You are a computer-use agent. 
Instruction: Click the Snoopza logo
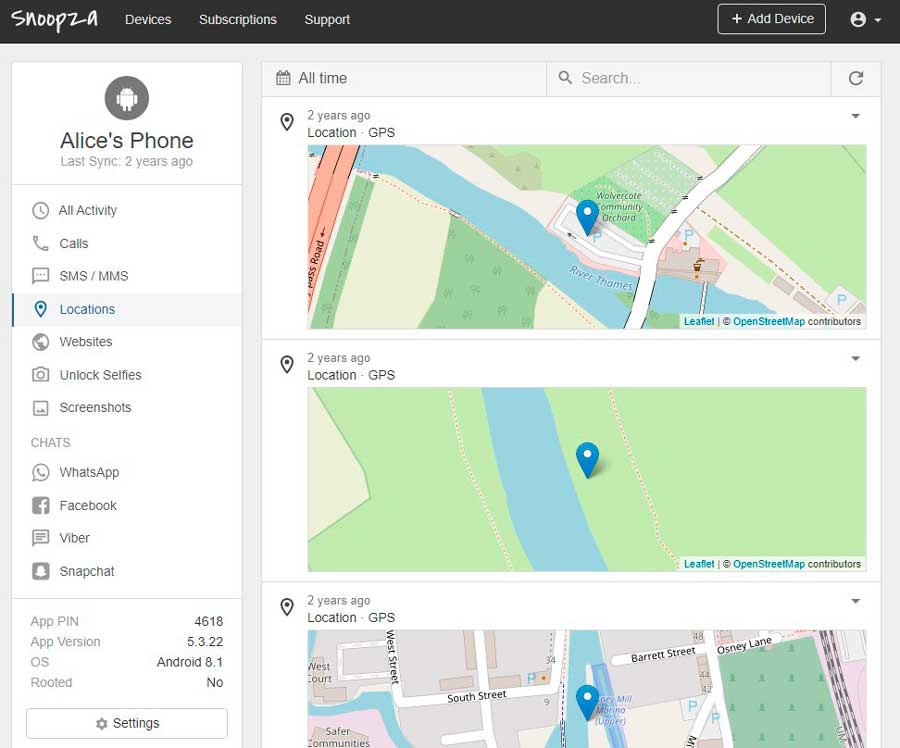click(55, 20)
